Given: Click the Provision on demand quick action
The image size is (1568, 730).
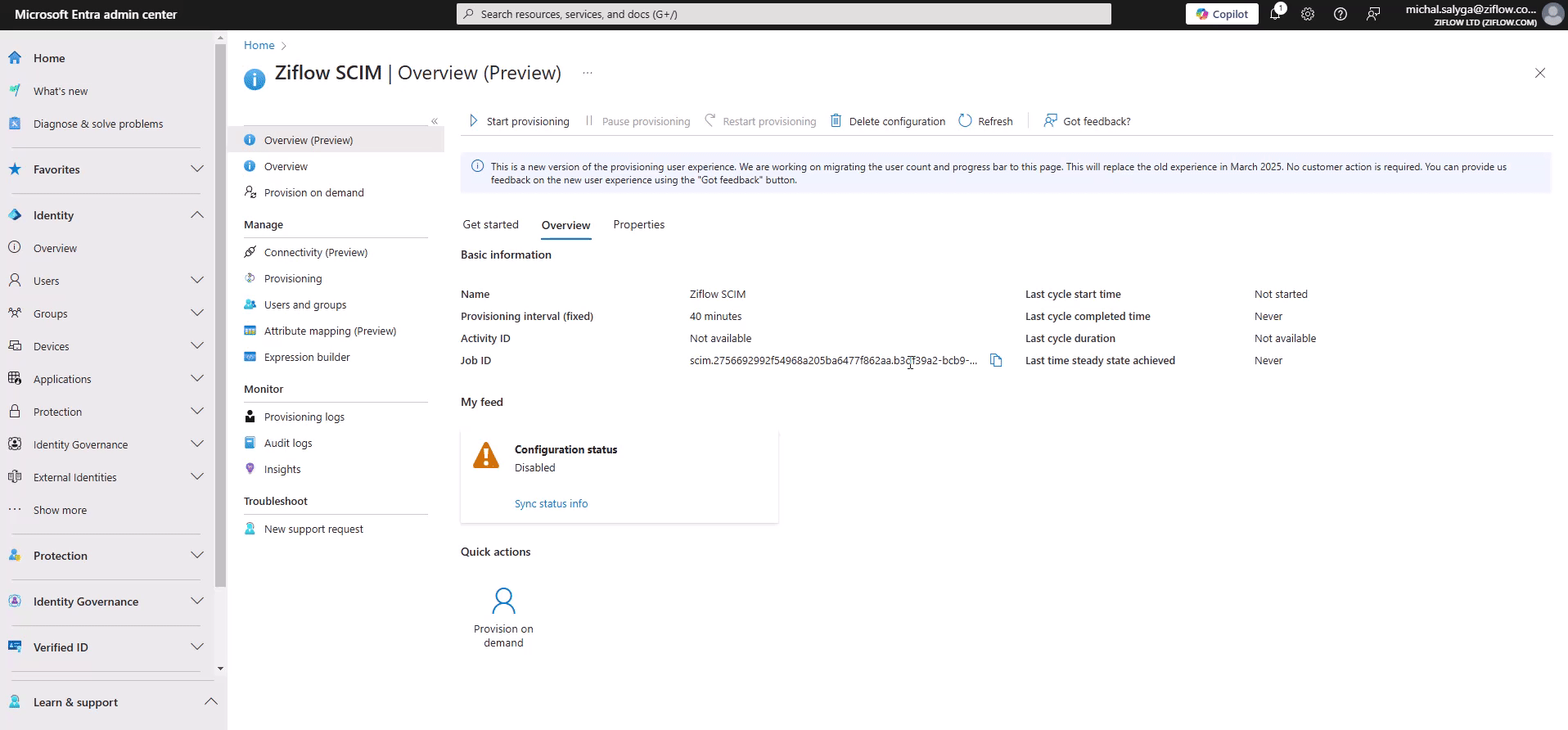Looking at the screenshot, I should coord(503,617).
